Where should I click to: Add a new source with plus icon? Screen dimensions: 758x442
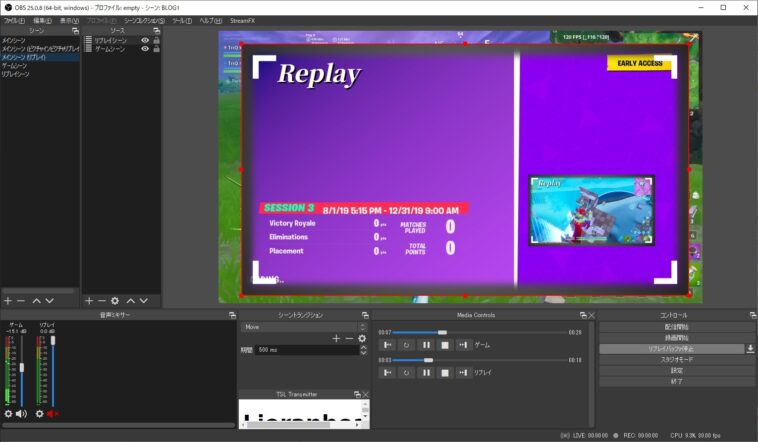coord(89,301)
